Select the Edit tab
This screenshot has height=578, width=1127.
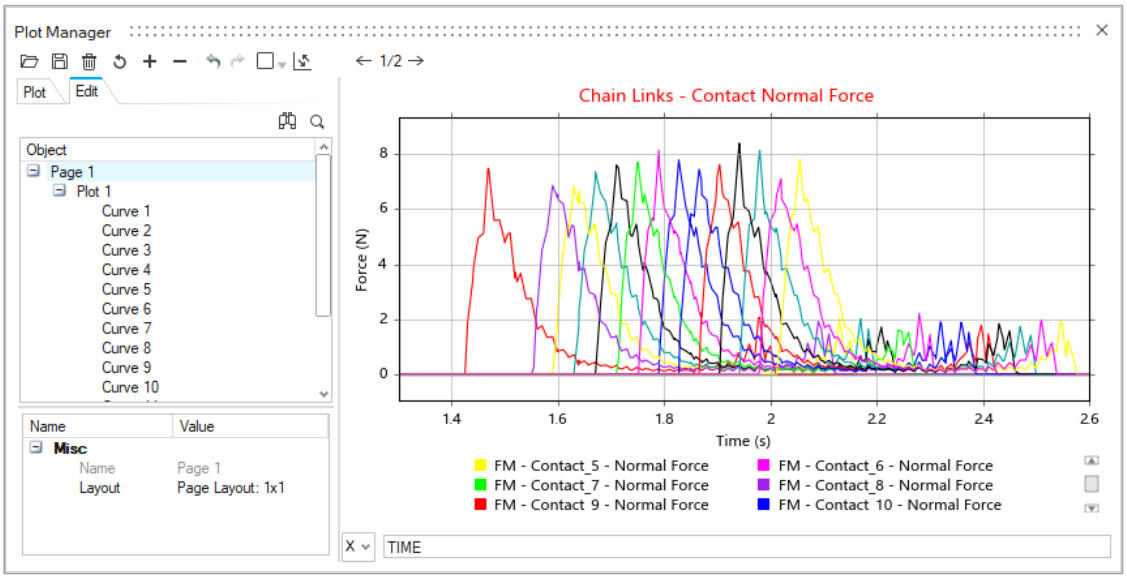click(x=87, y=91)
